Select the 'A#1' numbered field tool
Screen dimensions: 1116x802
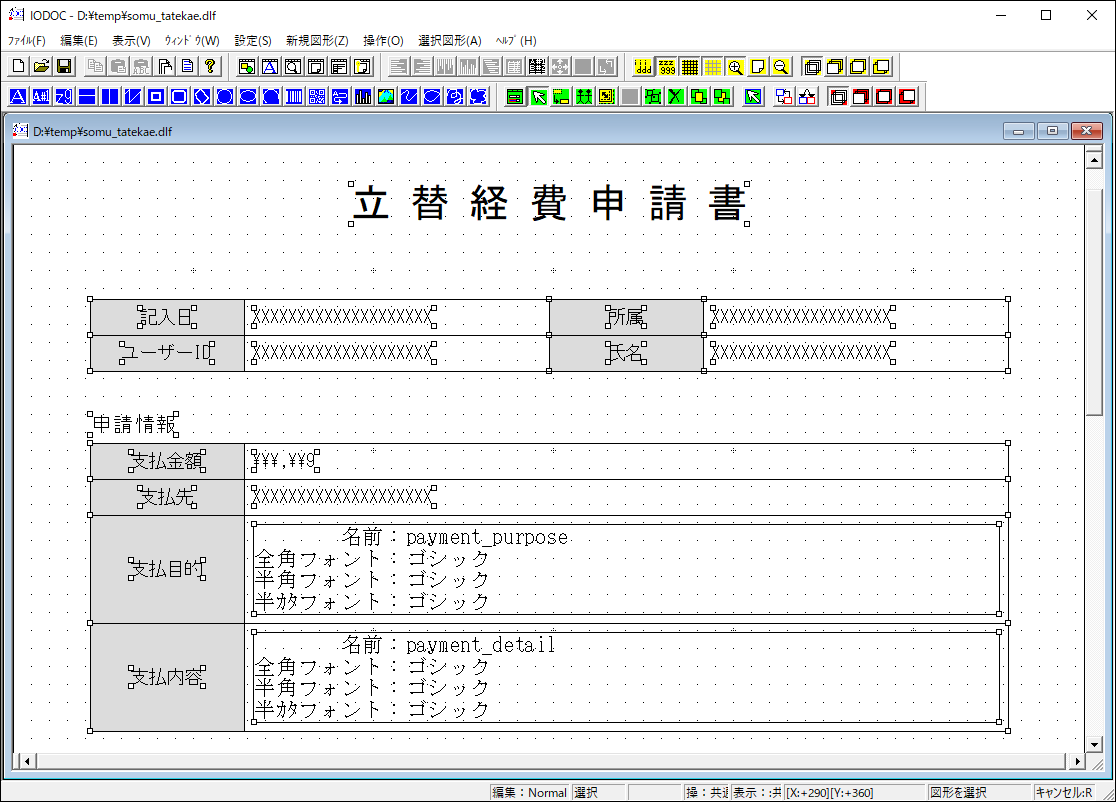[x=41, y=97]
